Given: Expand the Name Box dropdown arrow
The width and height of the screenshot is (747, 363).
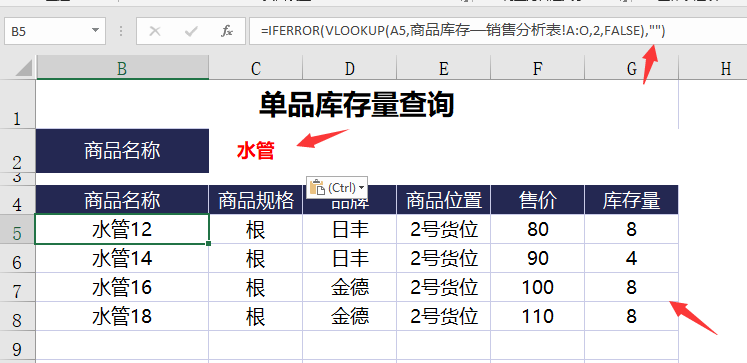Looking at the screenshot, I should click(x=95, y=31).
